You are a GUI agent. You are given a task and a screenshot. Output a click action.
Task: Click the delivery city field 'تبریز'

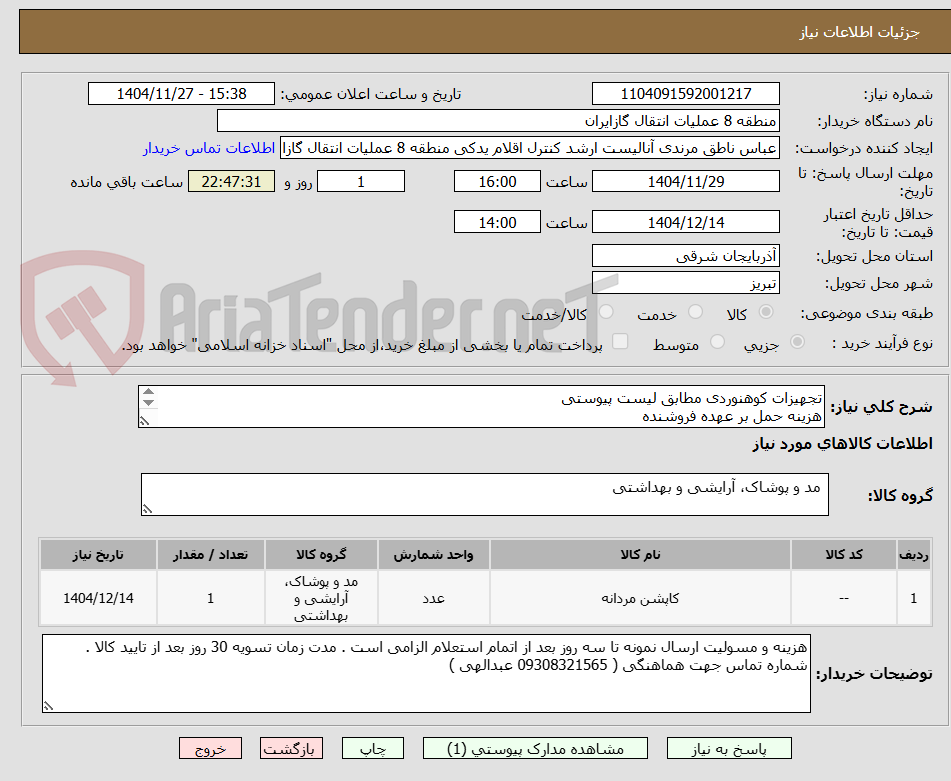point(685,283)
